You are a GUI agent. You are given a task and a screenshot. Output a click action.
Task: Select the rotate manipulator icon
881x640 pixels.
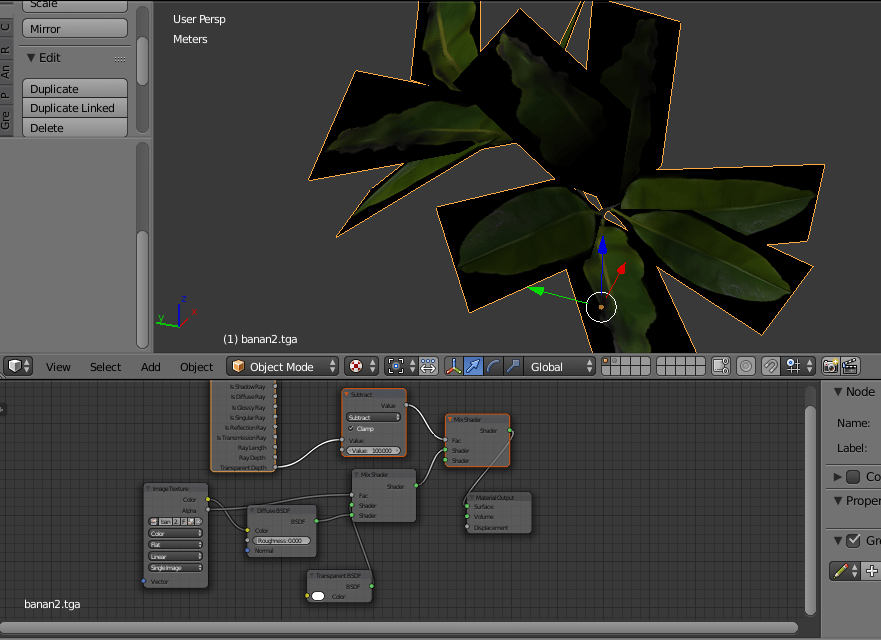[494, 367]
